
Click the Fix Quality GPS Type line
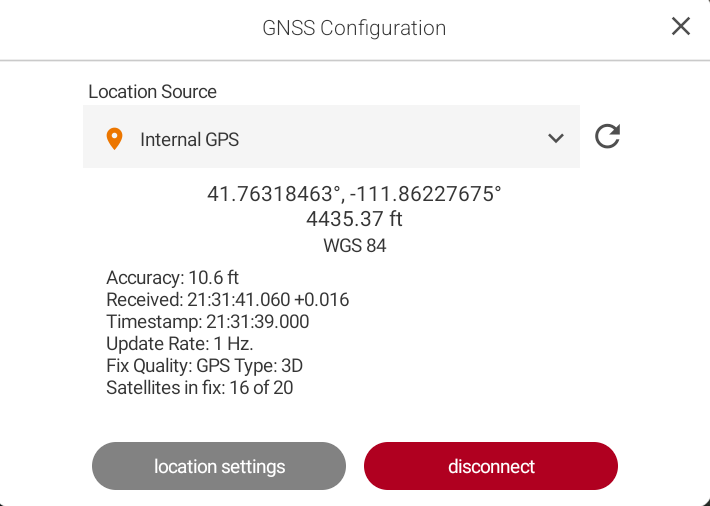pyautogui.click(x=204, y=366)
